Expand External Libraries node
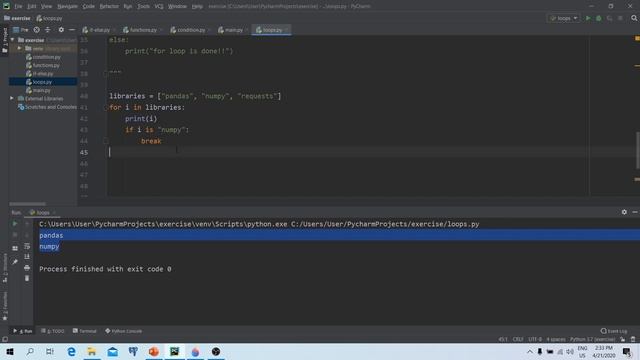The image size is (640, 360). [x=12, y=98]
